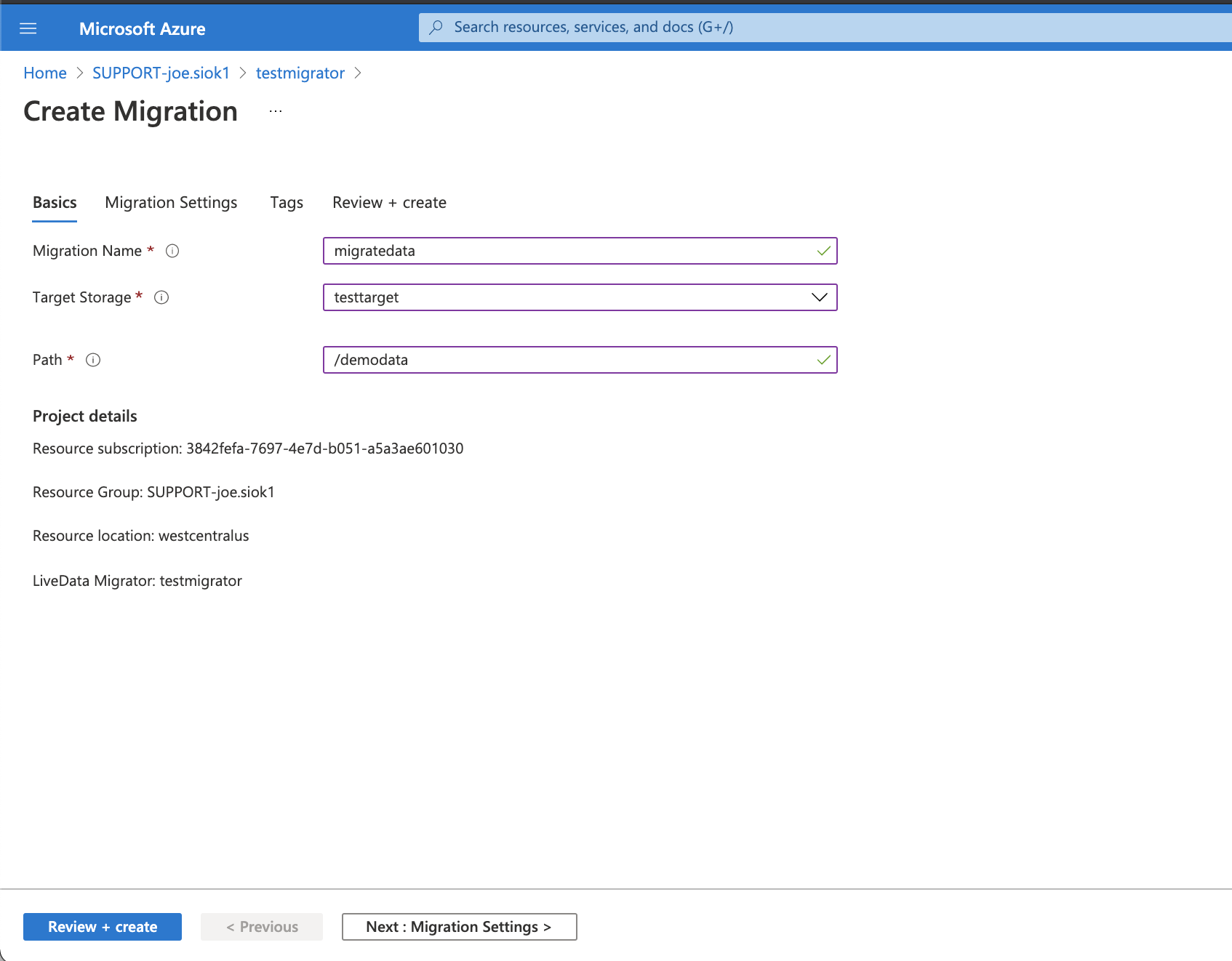The height and width of the screenshot is (961, 1232).
Task: Open the Tags tab
Action: (286, 203)
